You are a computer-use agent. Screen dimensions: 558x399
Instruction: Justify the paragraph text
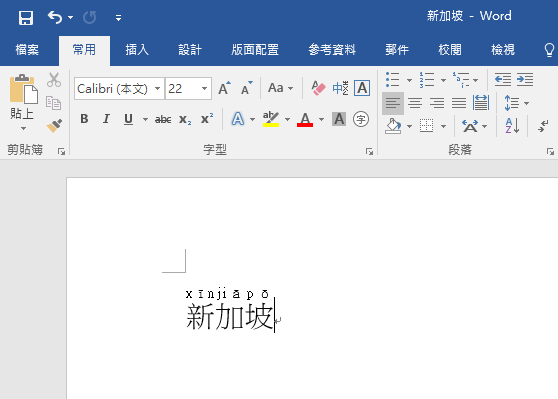[x=459, y=103]
